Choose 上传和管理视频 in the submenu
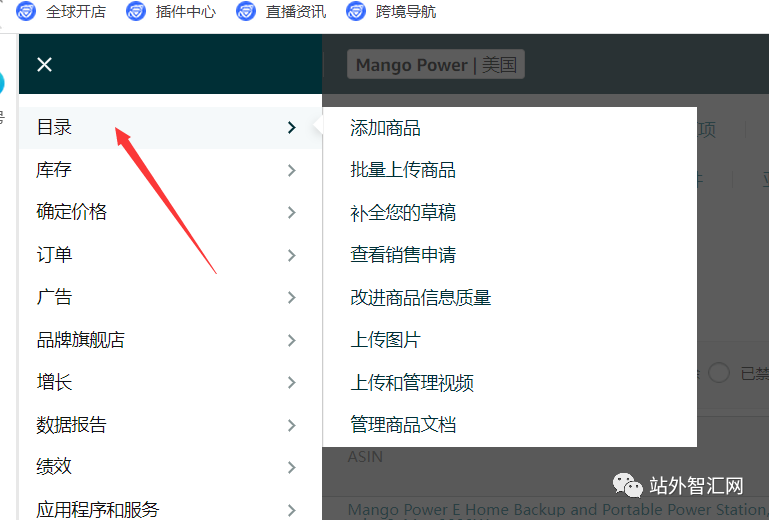 [x=412, y=383]
